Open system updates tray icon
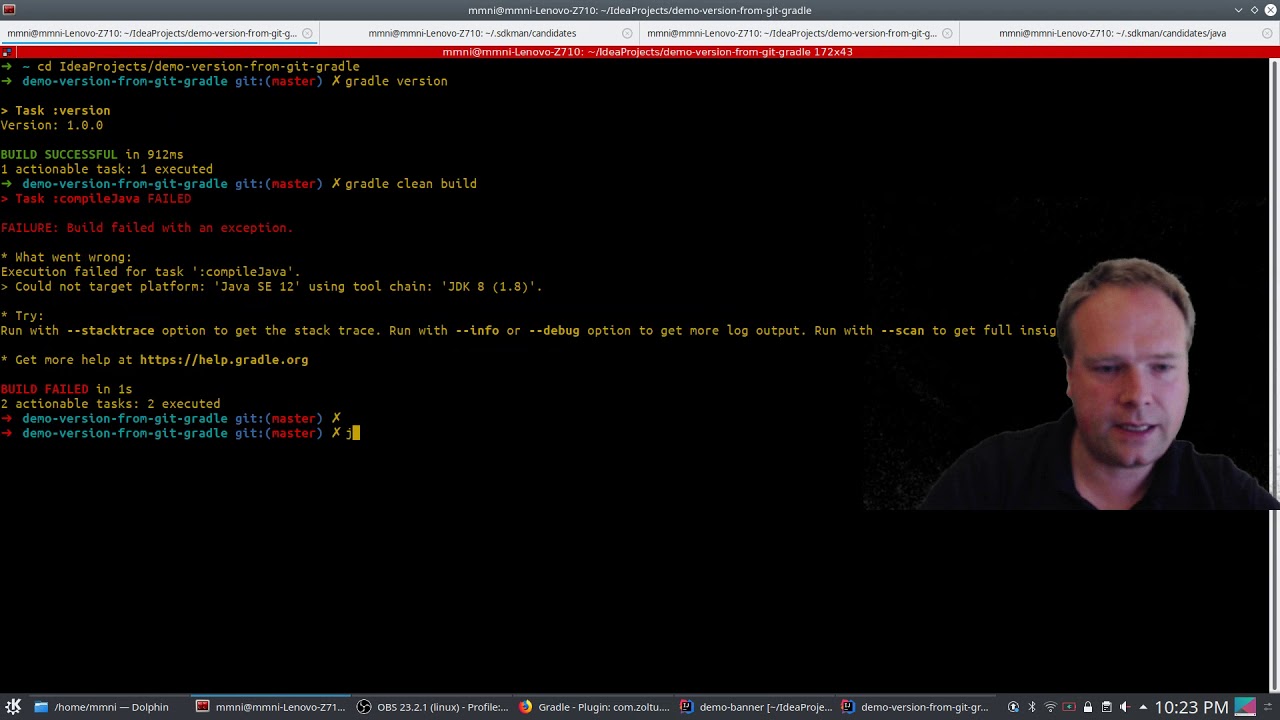This screenshot has width=1280, height=720. [1013, 707]
